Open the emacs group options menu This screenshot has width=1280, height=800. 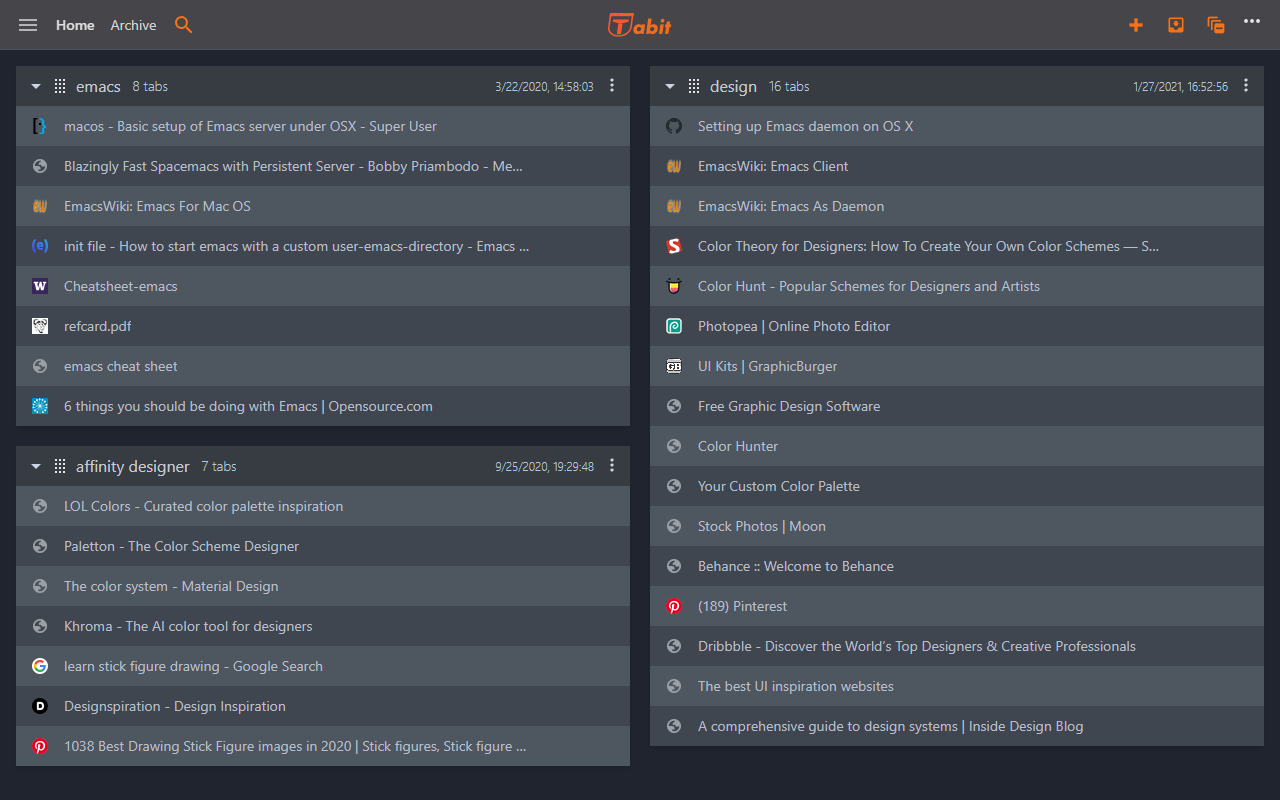coord(612,86)
